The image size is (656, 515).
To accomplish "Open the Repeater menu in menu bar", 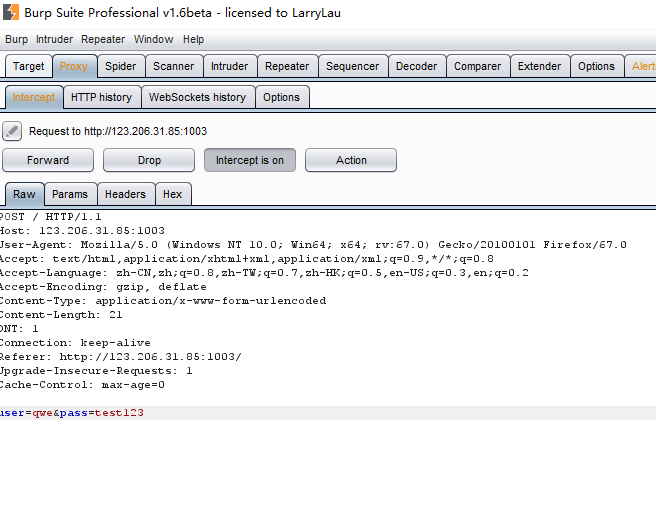I will (103, 39).
